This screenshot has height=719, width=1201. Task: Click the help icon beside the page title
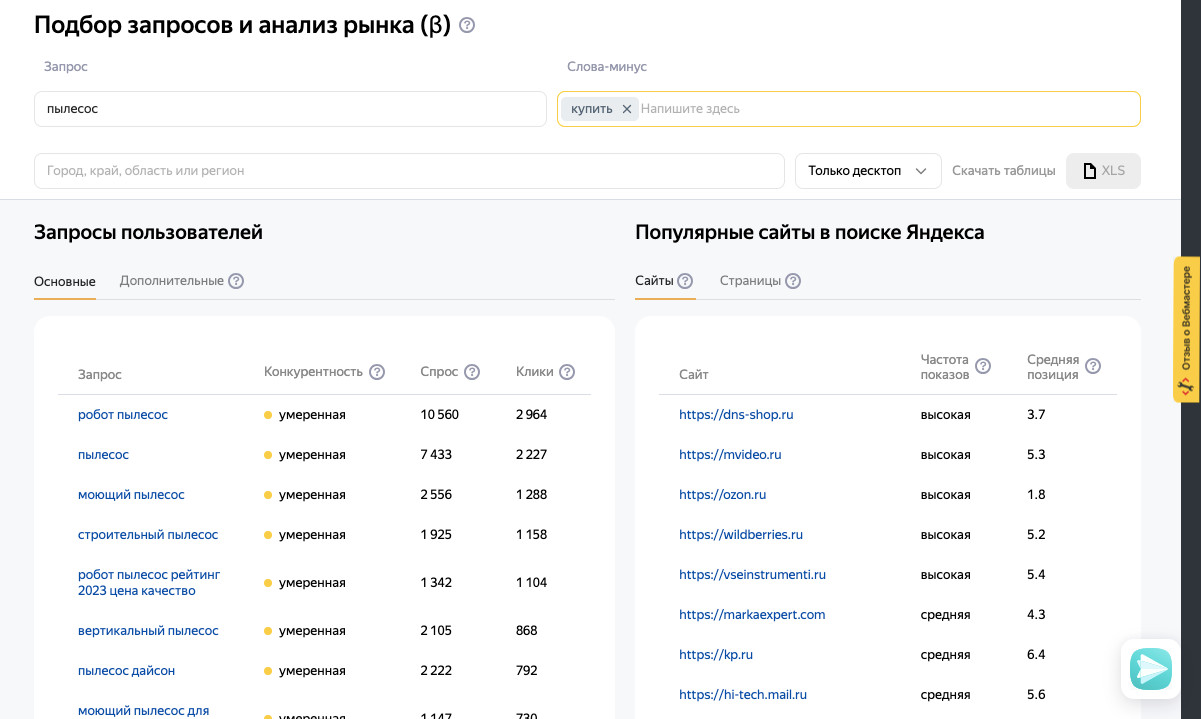point(467,26)
